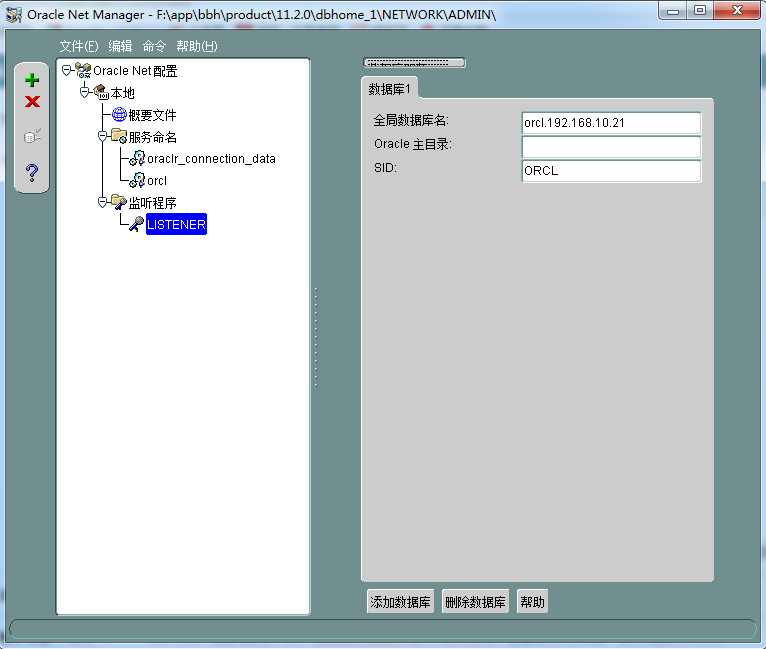The image size is (766, 649).
Task: Collapse the Oracle Net配置 root node
Action: point(67,71)
